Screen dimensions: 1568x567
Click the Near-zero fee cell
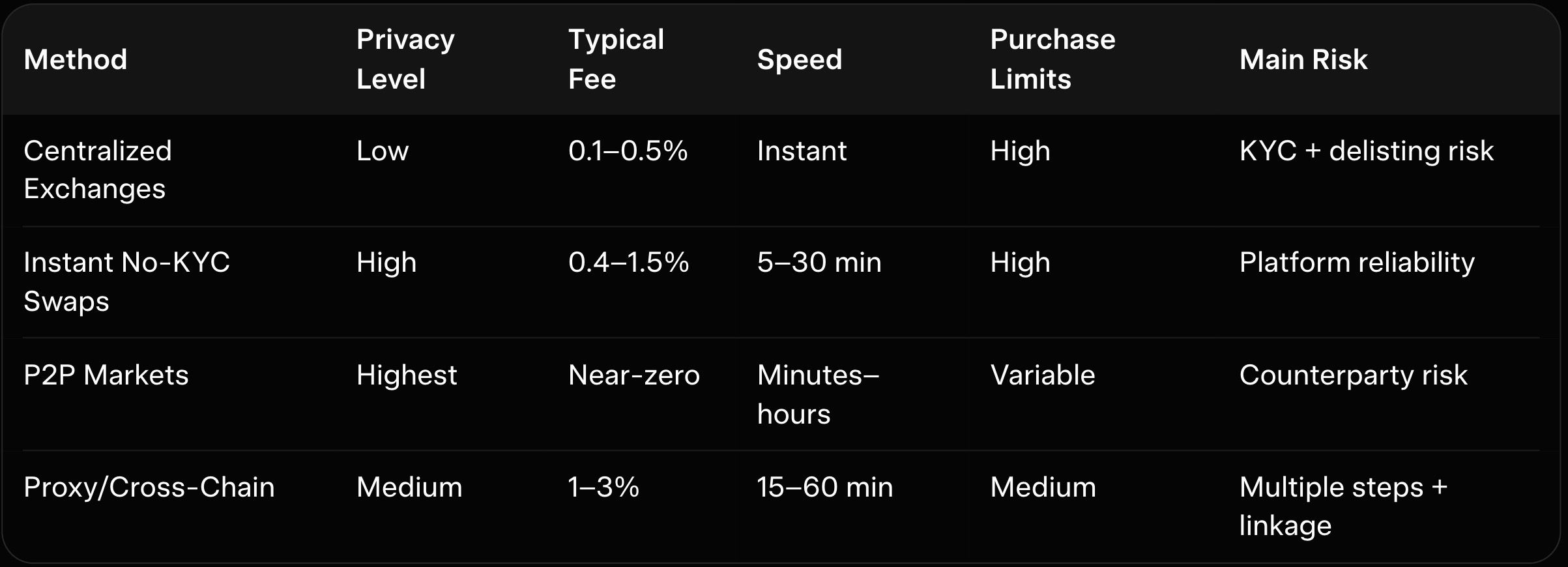pyautogui.click(x=633, y=375)
